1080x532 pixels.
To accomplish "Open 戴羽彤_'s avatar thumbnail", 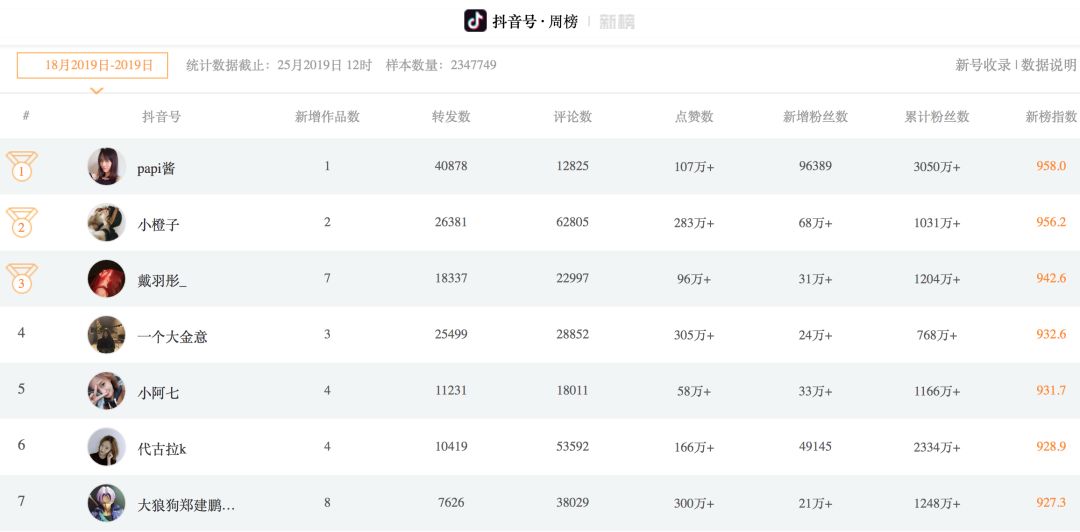I will click(x=106, y=278).
